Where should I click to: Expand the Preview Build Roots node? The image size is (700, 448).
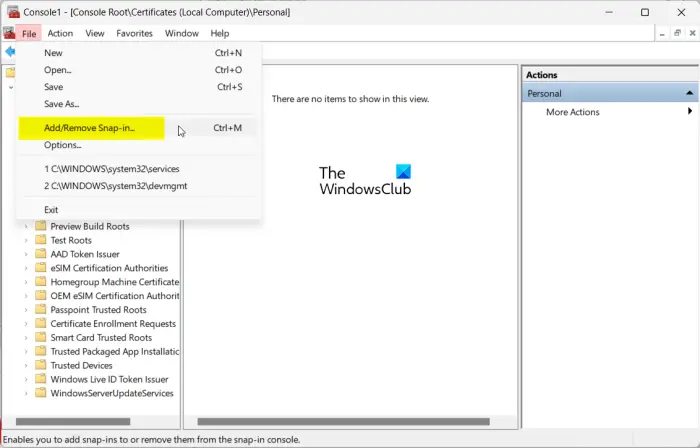(x=26, y=227)
